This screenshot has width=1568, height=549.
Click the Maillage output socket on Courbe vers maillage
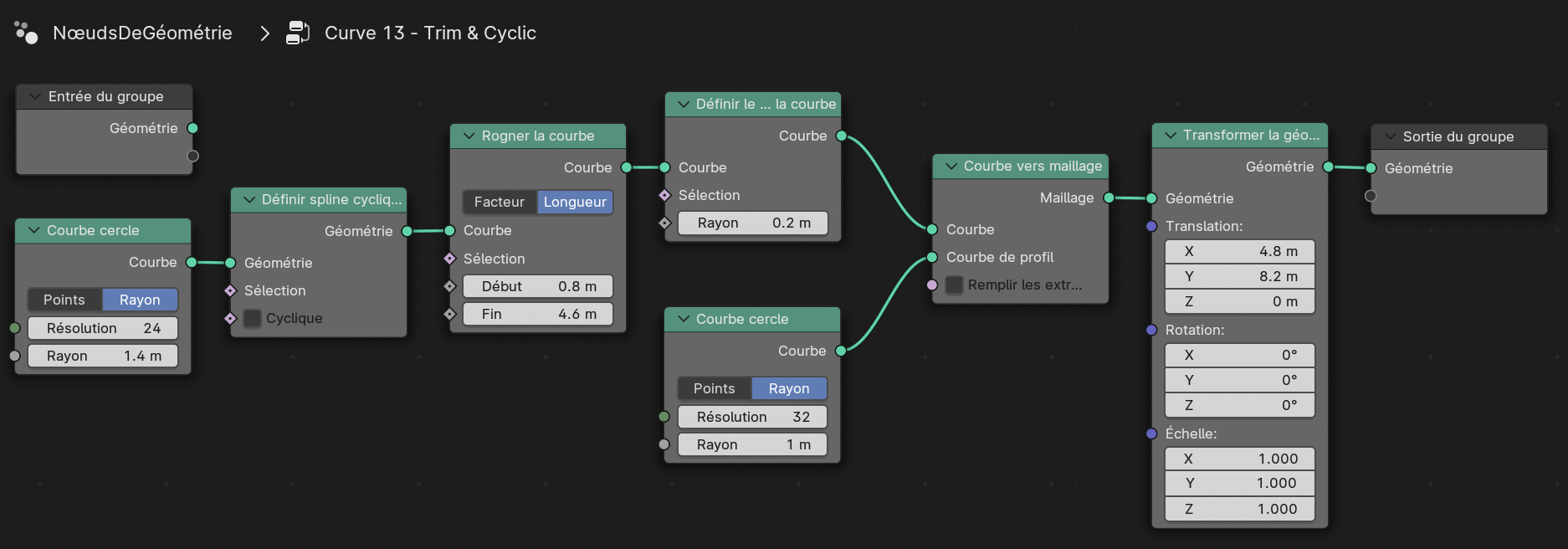point(1109,198)
